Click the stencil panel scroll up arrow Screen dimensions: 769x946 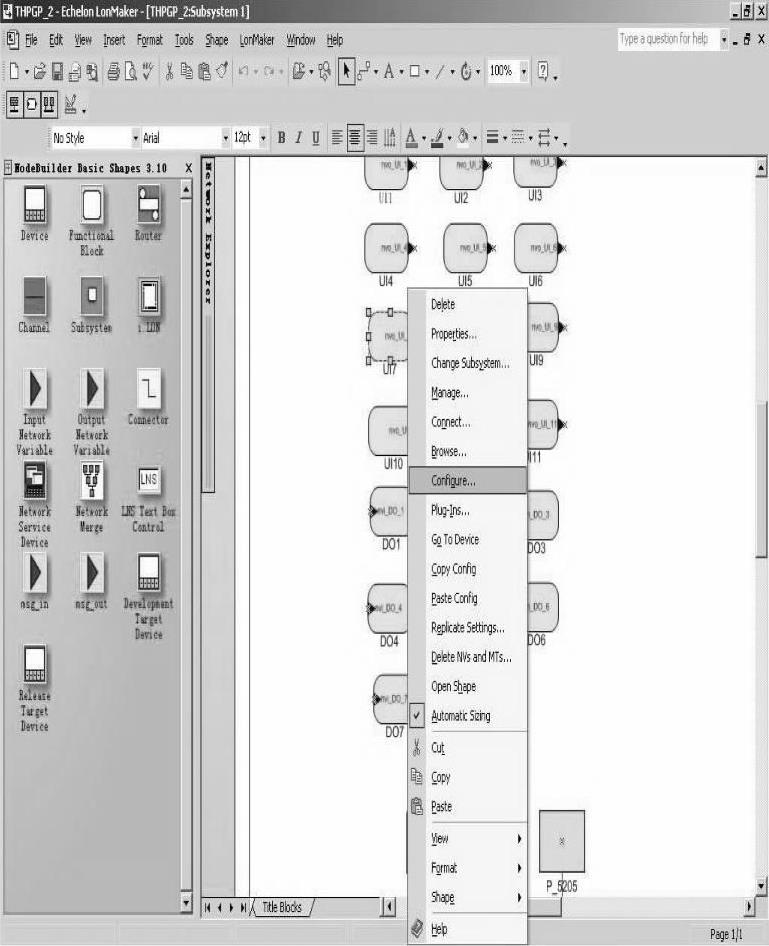(186, 190)
